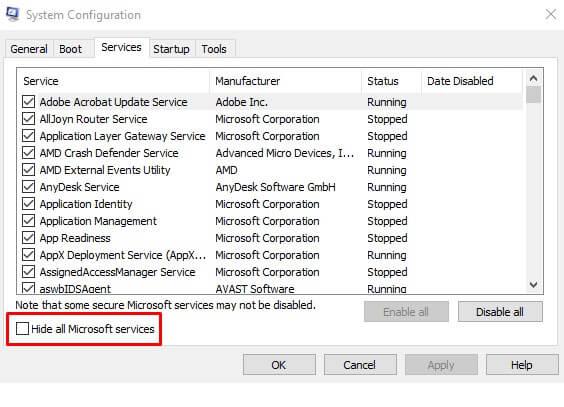Click the Cancel button
This screenshot has height=407, width=564.
360,365
